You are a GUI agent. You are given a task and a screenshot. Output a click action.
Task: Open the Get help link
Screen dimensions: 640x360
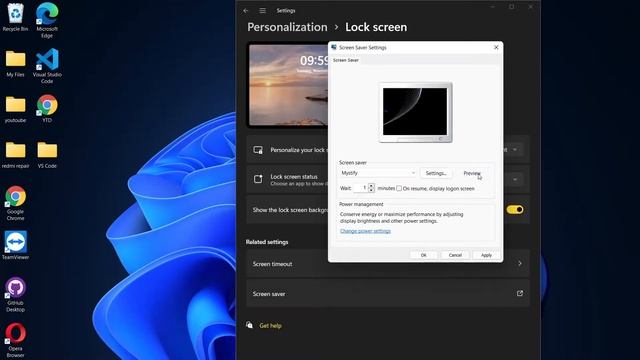(x=270, y=325)
